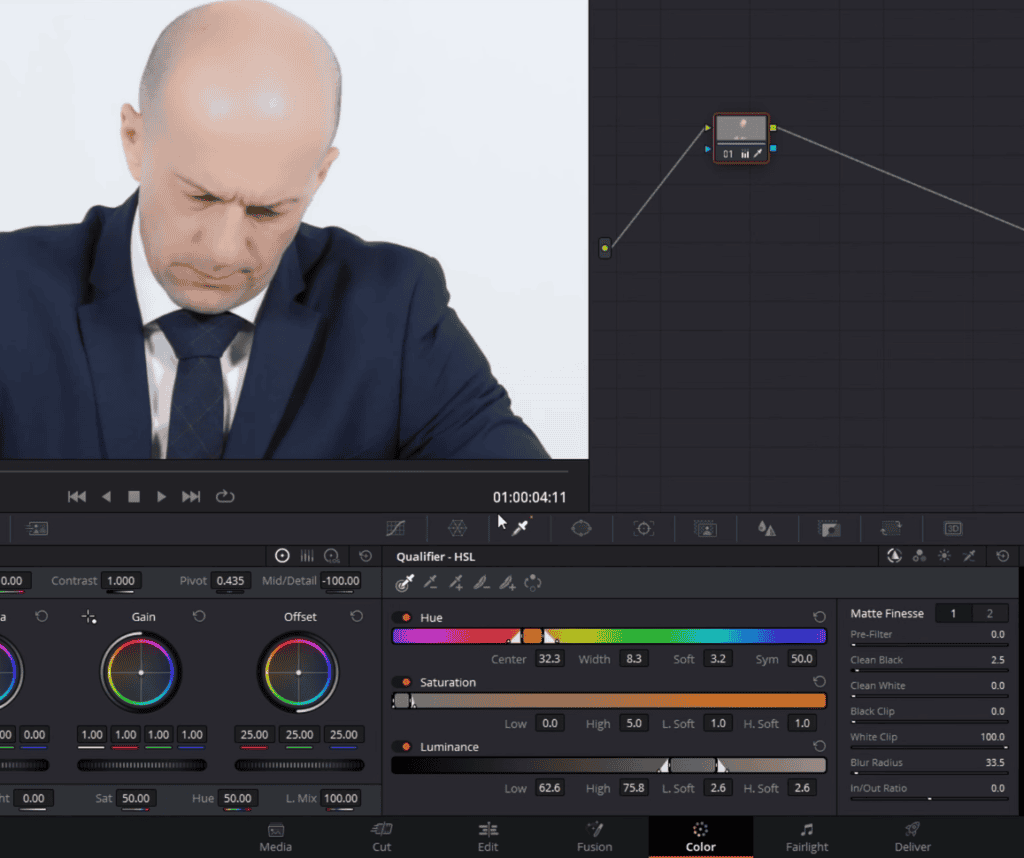This screenshot has height=858, width=1024.
Task: Select the qualifier color picker tool
Action: (404, 582)
